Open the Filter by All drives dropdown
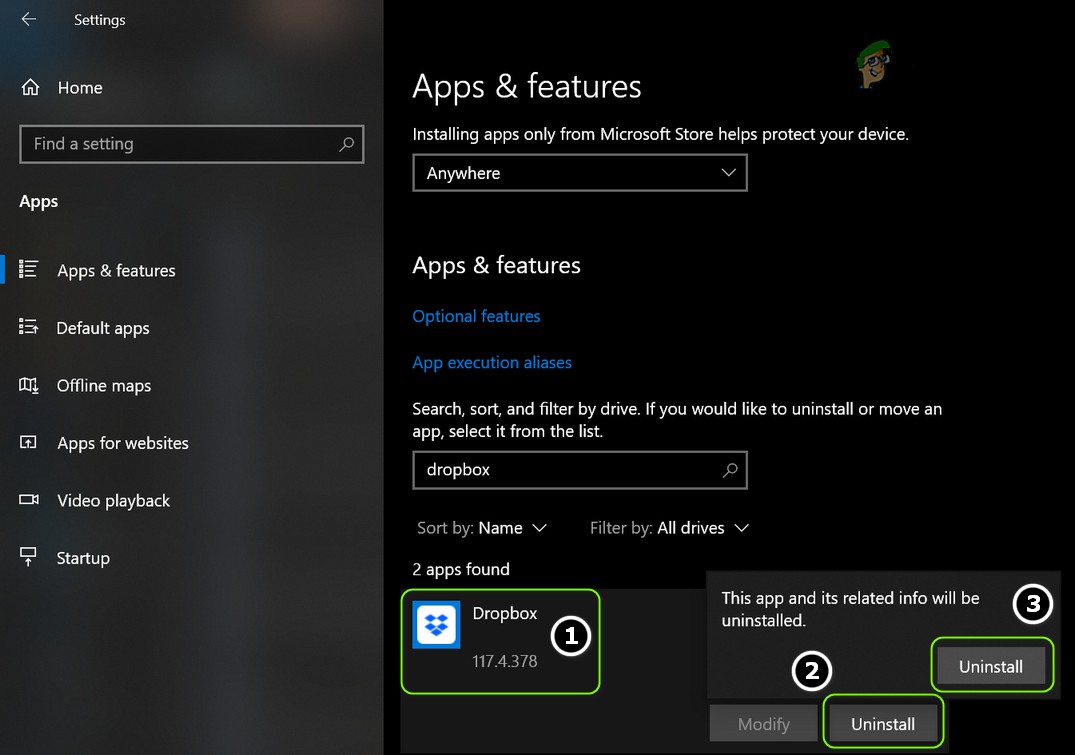Viewport: 1075px width, 755px height. click(669, 528)
